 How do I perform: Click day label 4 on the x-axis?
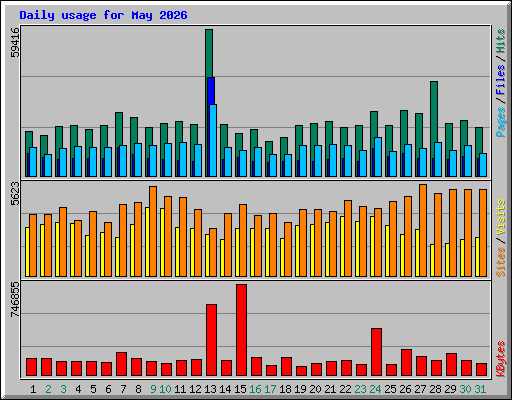click(78, 389)
